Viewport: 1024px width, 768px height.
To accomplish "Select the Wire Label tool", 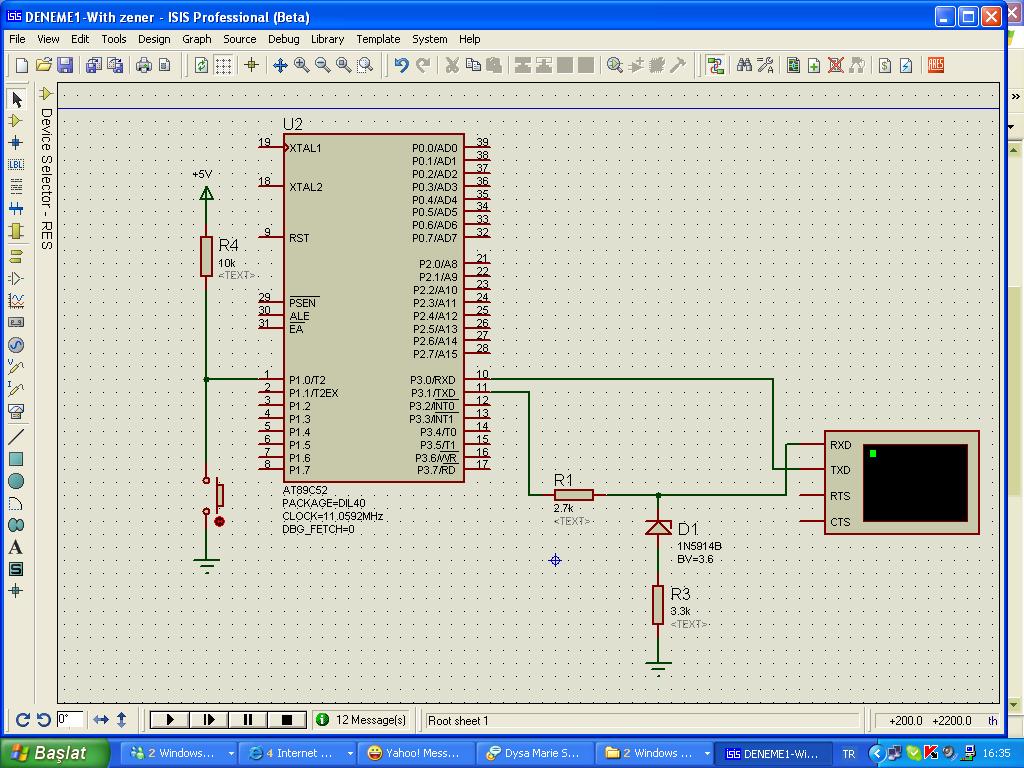I will (16, 164).
